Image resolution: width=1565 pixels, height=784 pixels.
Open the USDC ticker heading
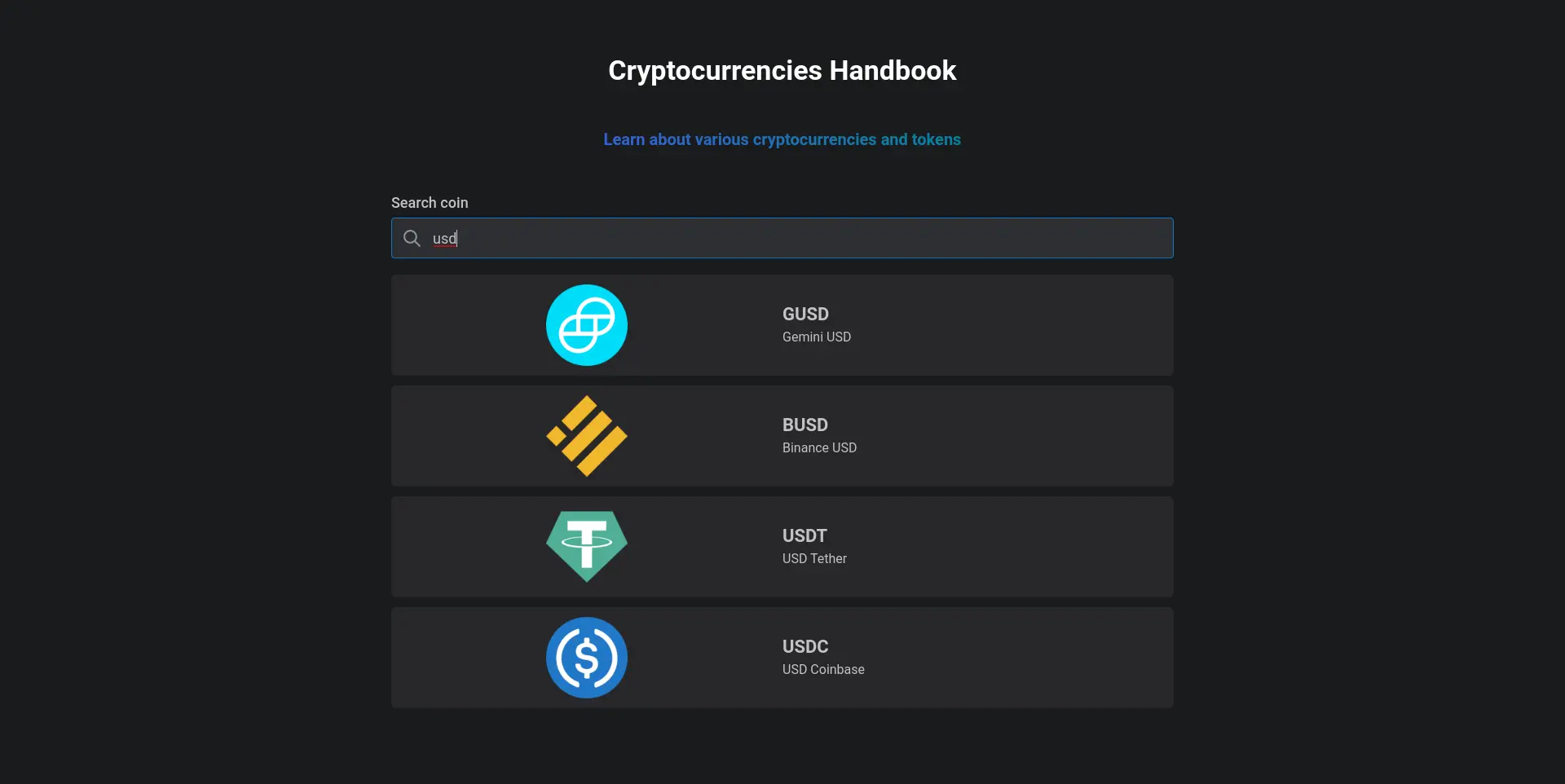pos(805,646)
